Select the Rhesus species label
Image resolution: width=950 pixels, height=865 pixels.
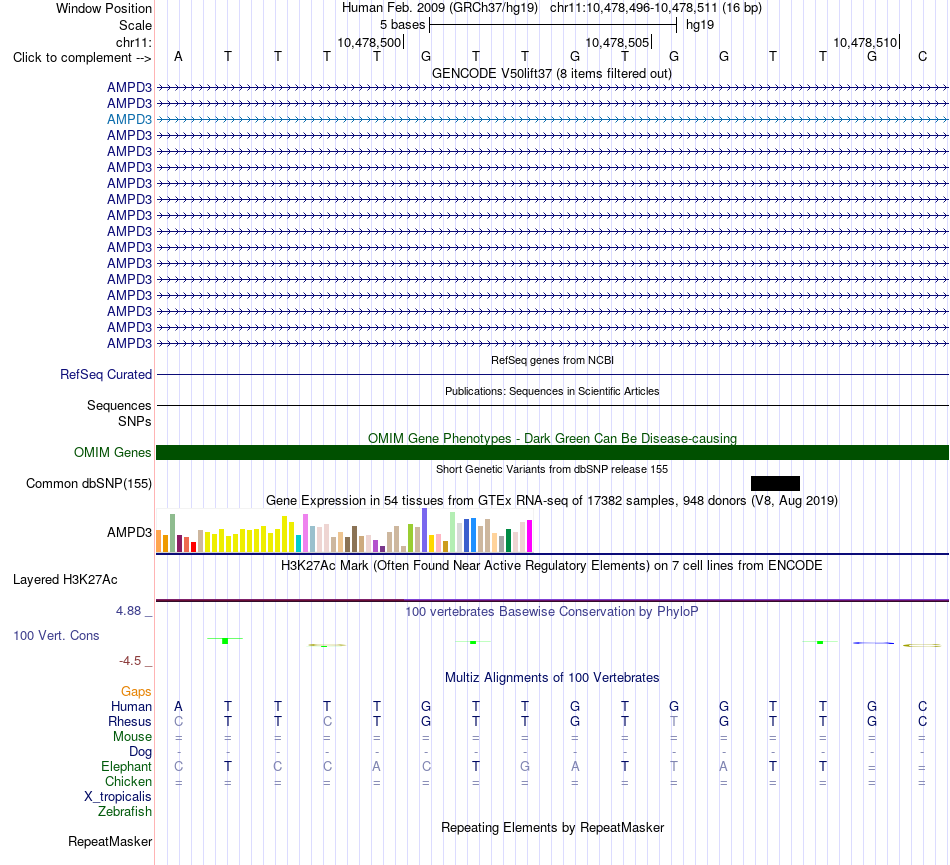[x=130, y=721]
